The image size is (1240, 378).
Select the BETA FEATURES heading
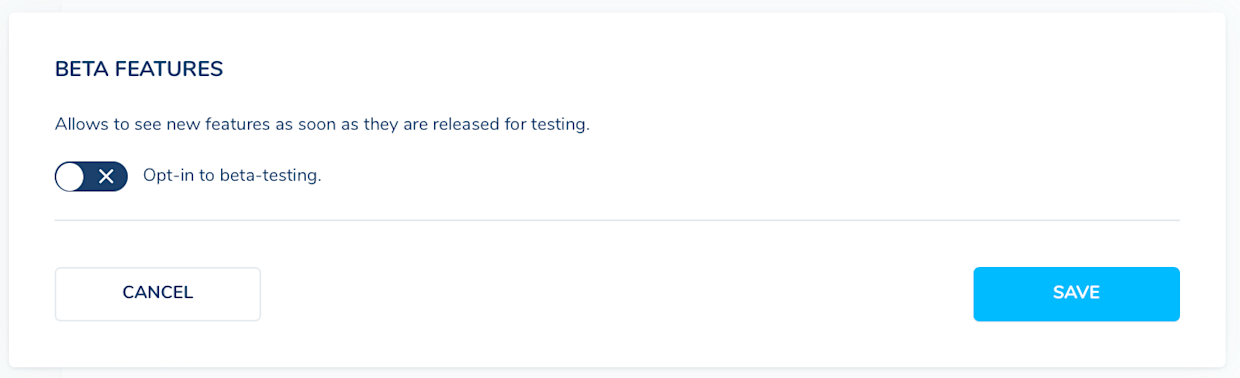tap(139, 69)
